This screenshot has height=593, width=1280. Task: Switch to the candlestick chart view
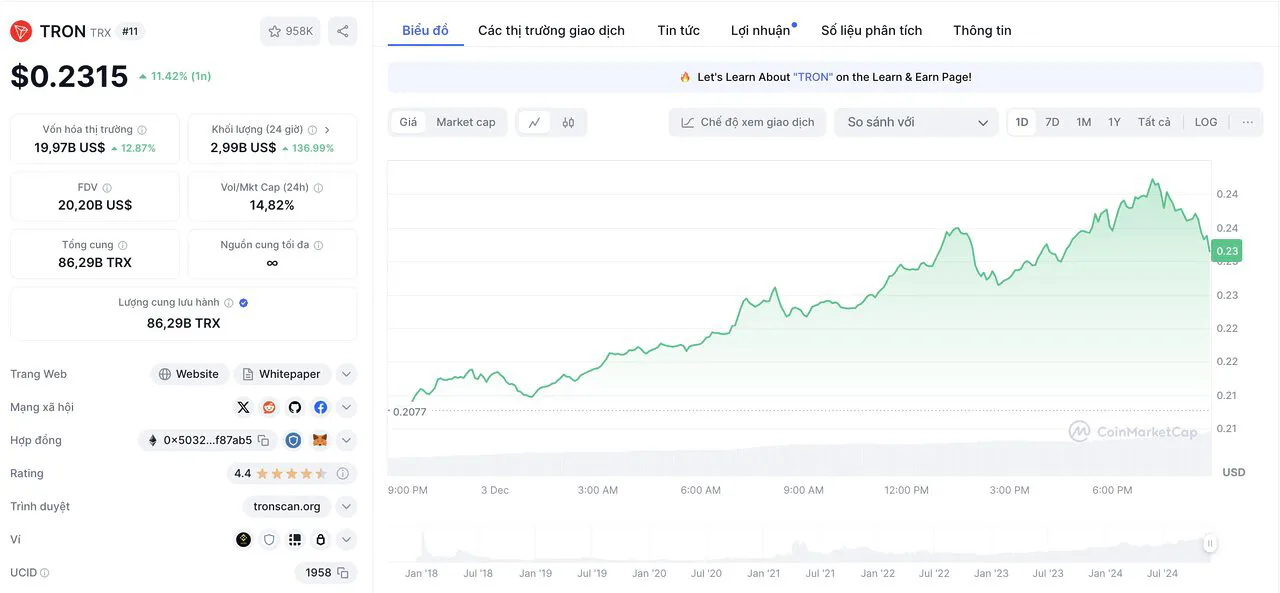[x=568, y=122]
